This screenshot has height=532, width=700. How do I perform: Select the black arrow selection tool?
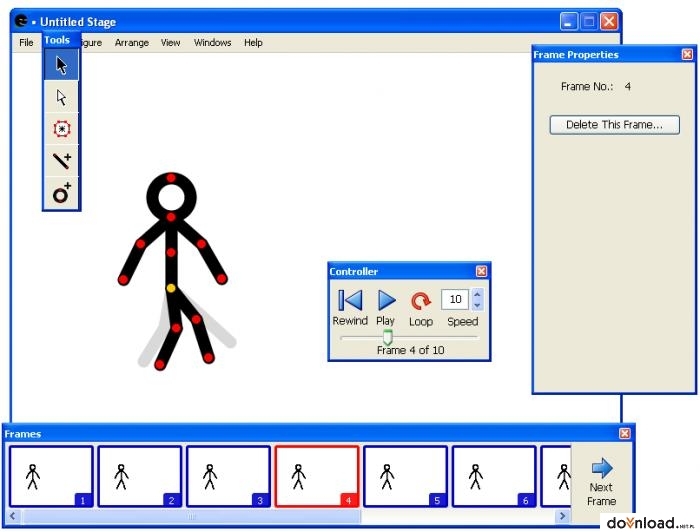click(x=62, y=65)
